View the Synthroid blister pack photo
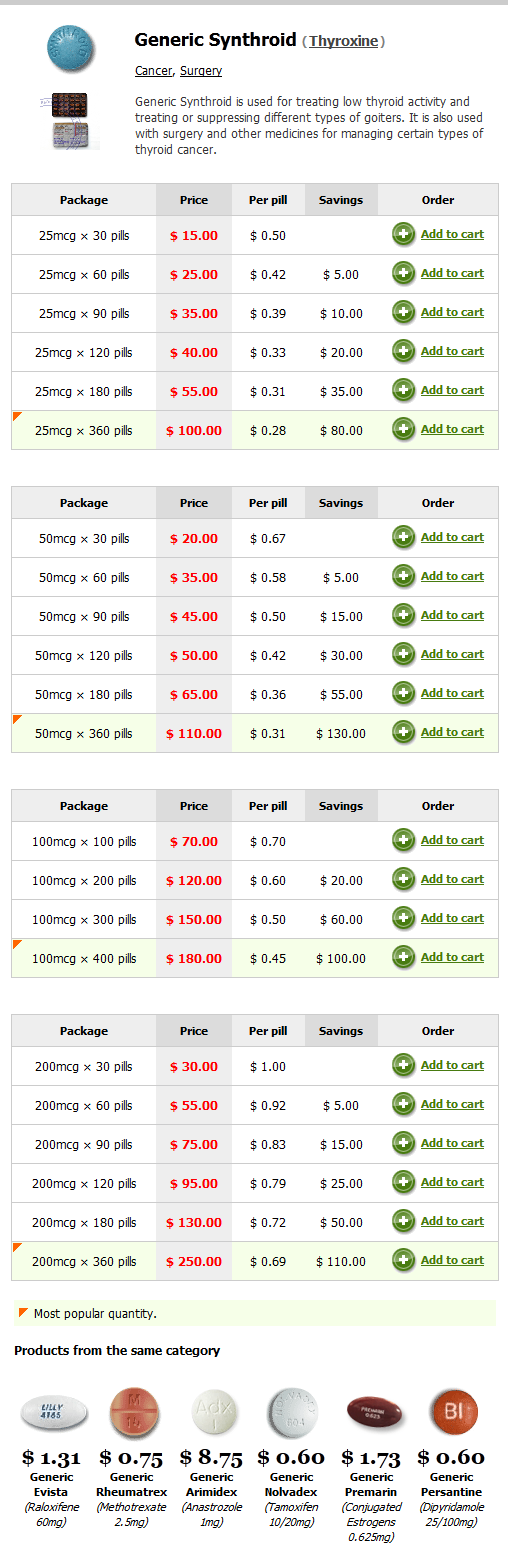This screenshot has height=1565, width=508. (70, 122)
